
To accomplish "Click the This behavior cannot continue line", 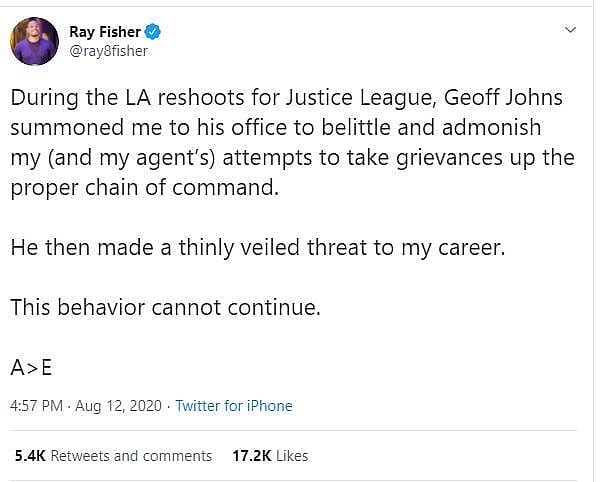I will [x=165, y=308].
